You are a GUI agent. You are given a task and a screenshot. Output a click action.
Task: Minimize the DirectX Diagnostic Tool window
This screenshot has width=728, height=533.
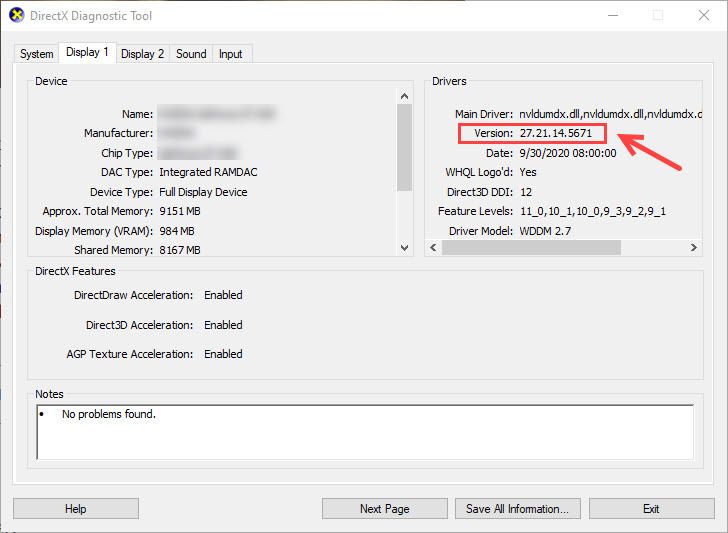click(613, 15)
